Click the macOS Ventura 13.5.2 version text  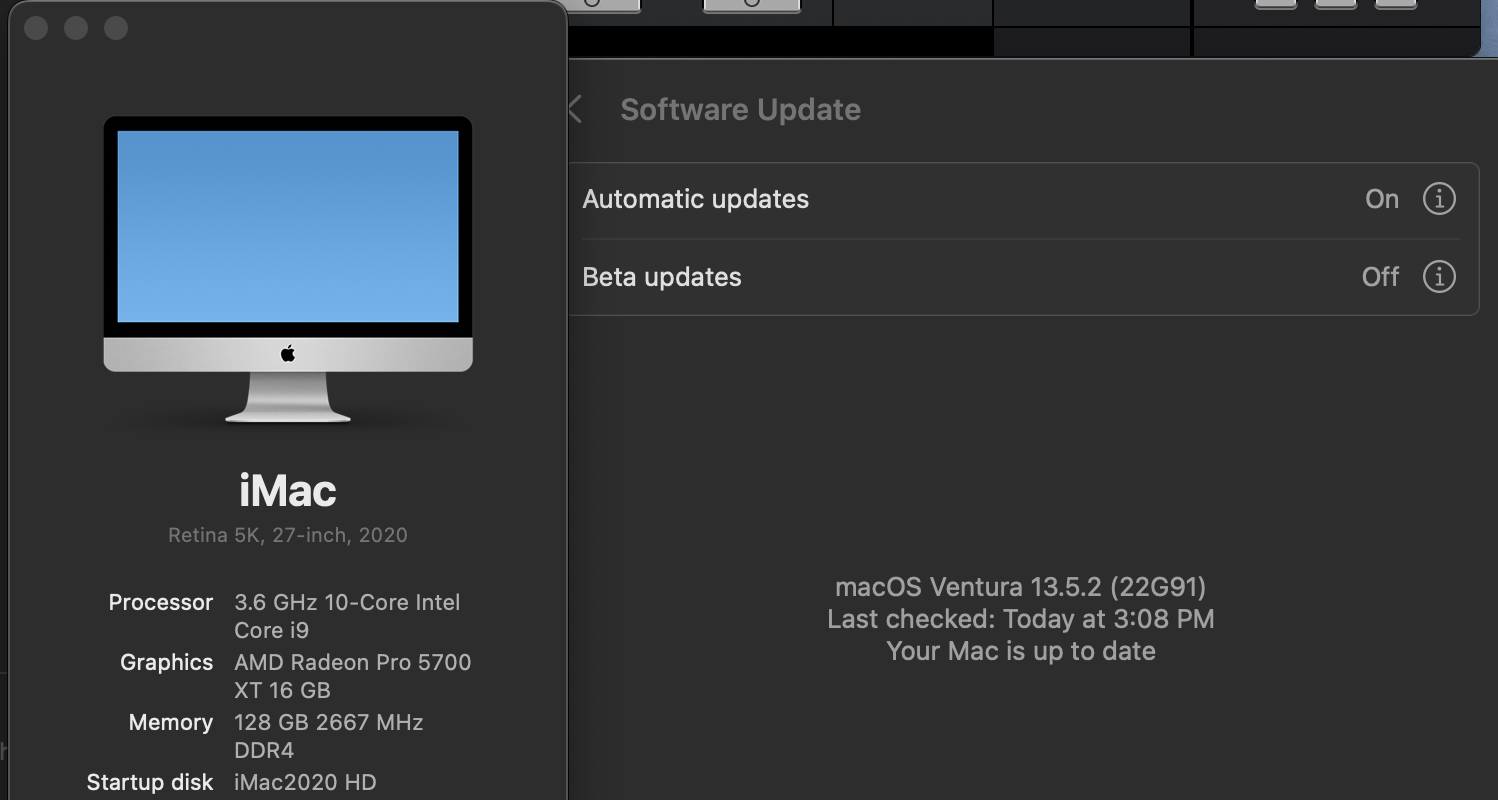(1020, 587)
